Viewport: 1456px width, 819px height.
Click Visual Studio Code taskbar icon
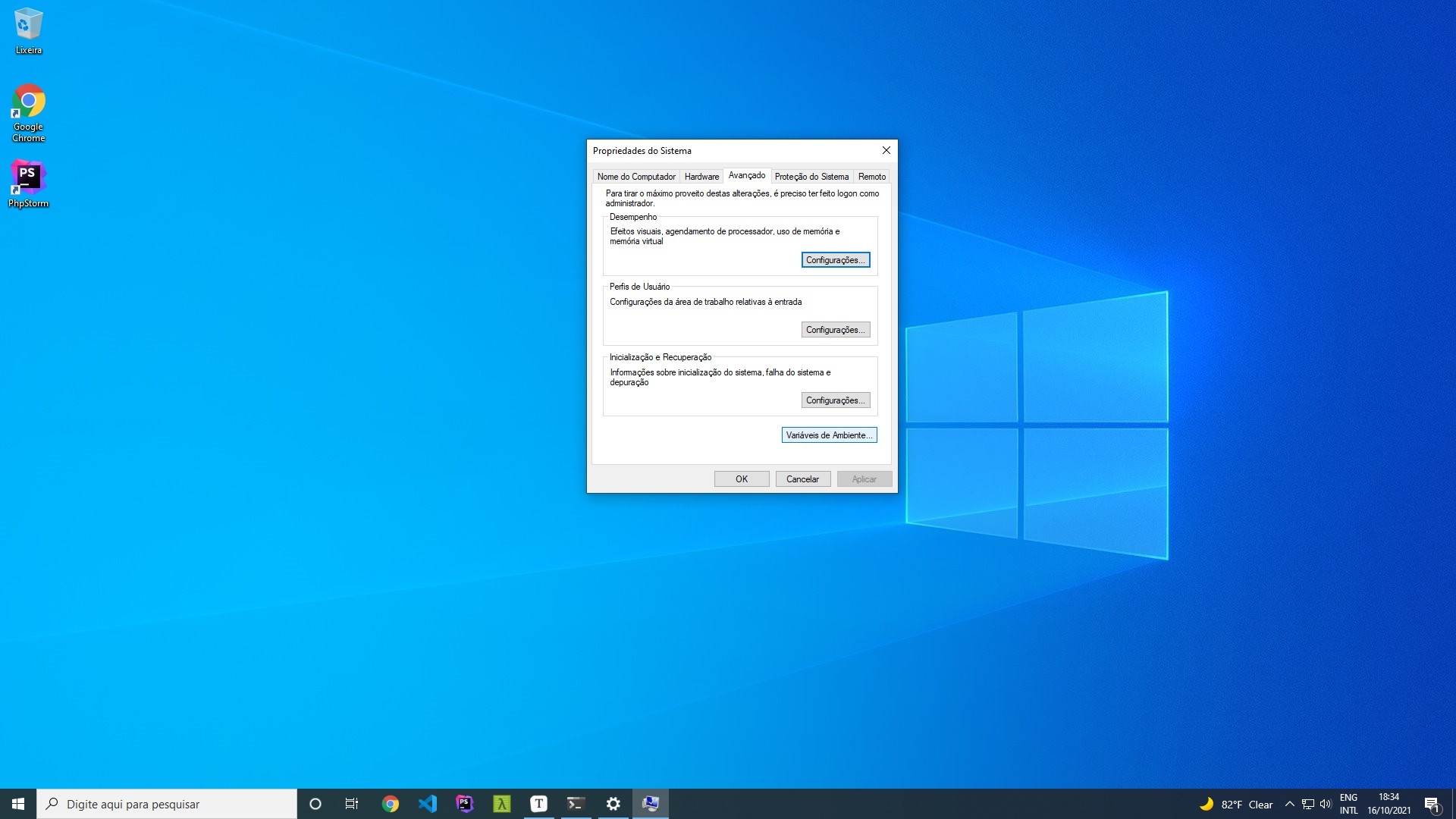click(x=427, y=804)
